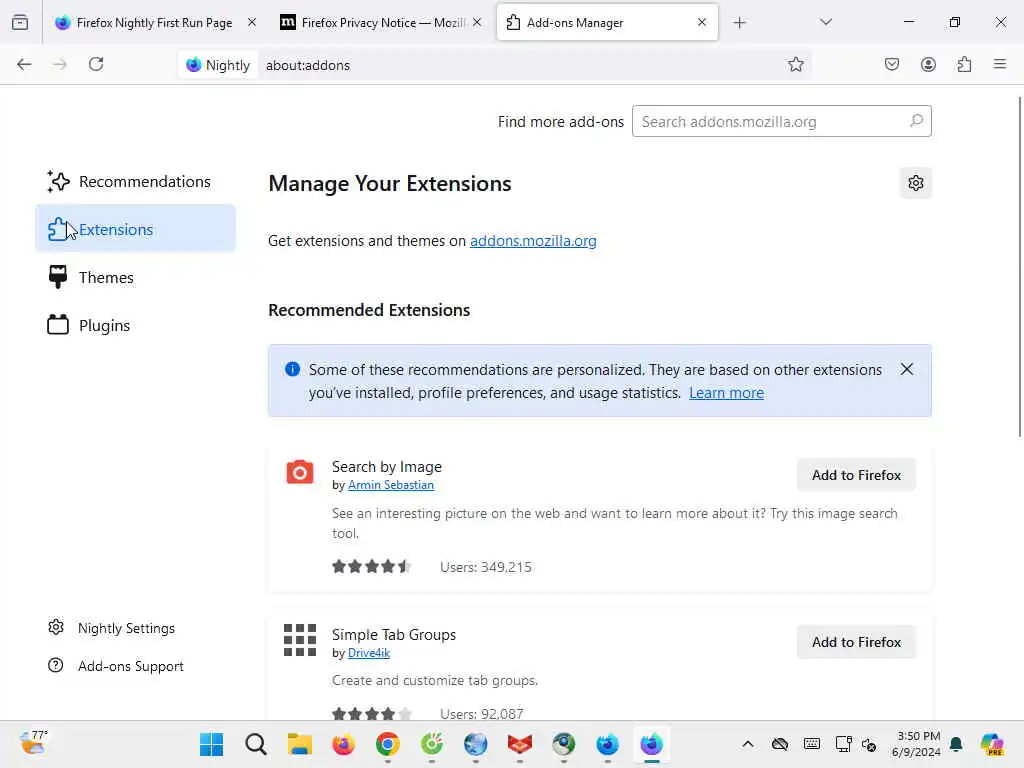Image resolution: width=1024 pixels, height=768 pixels.
Task: Close the Add-ons Manager tab
Action: point(701,22)
